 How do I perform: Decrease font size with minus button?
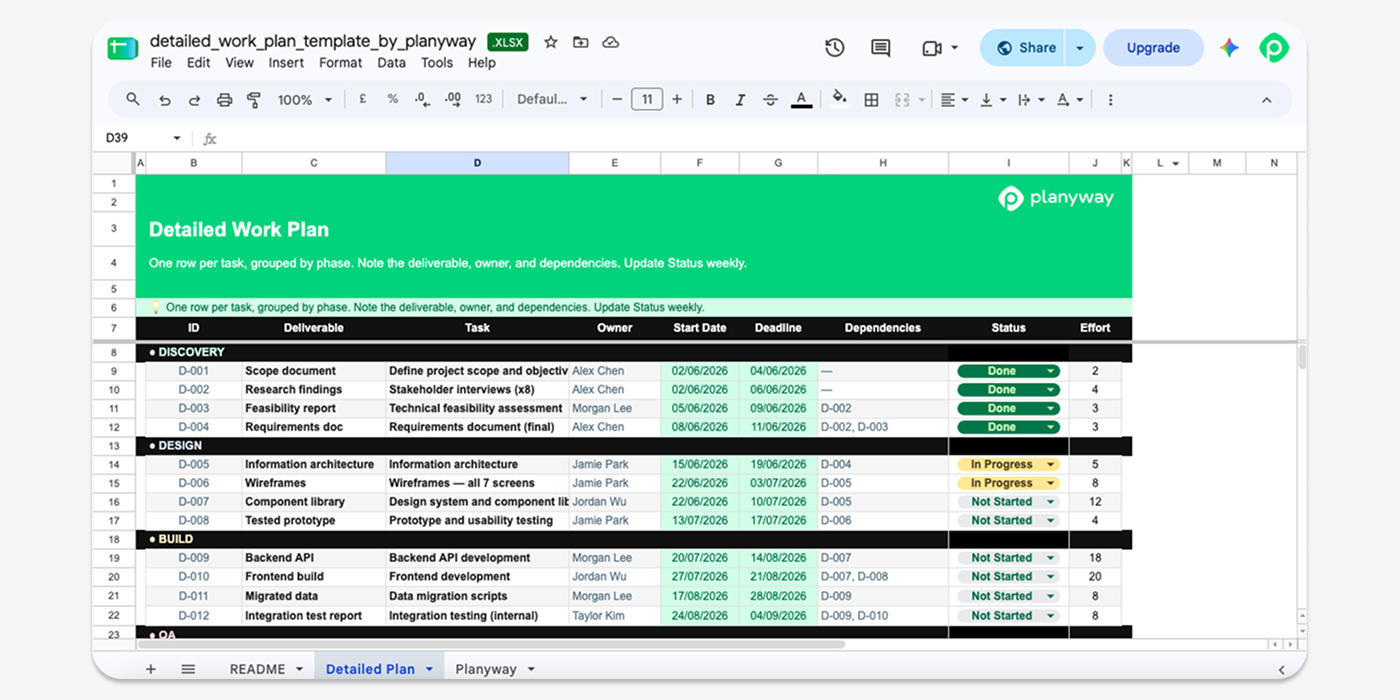click(617, 99)
